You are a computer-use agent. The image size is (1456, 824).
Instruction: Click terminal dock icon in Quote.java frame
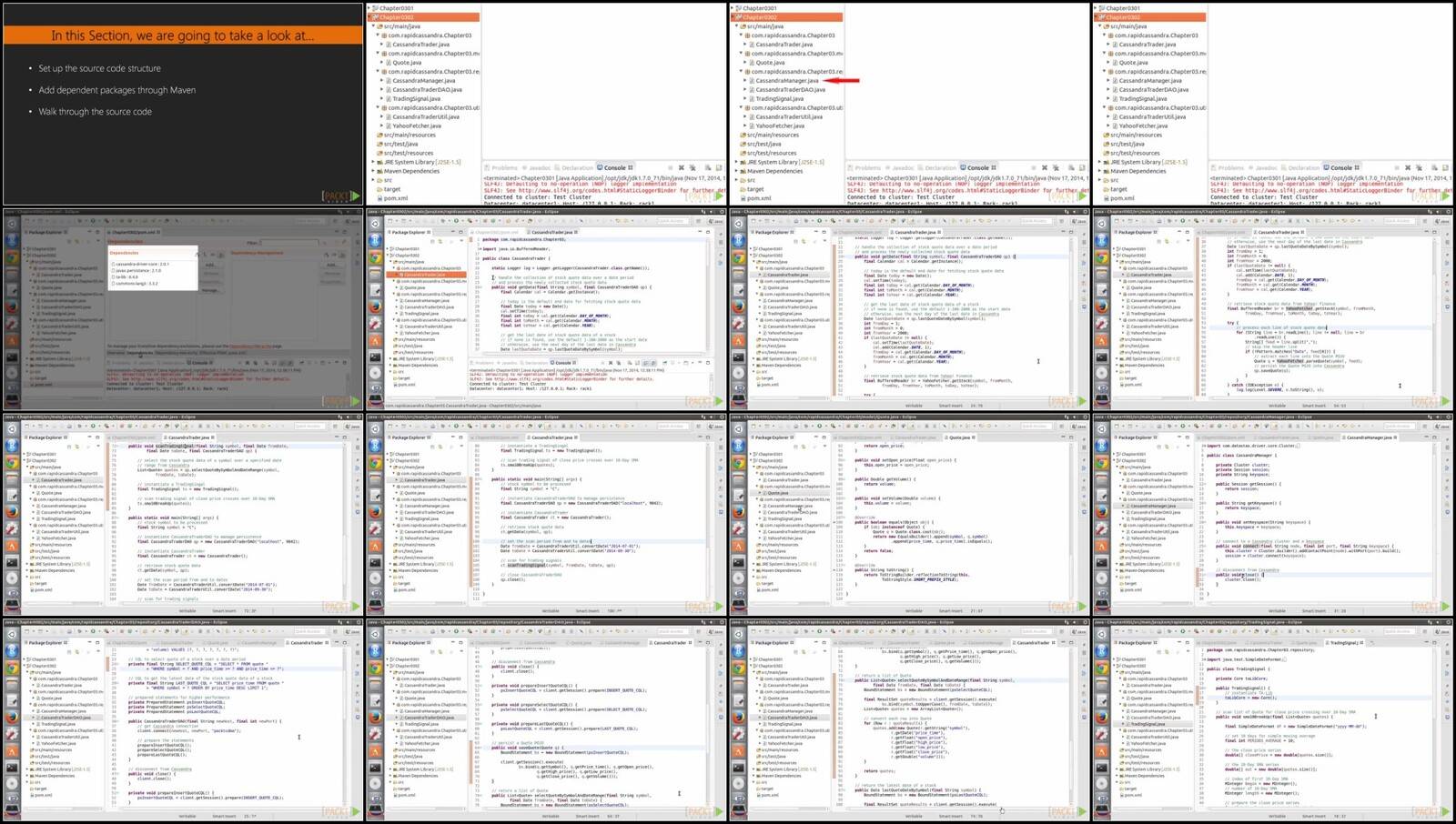click(738, 561)
